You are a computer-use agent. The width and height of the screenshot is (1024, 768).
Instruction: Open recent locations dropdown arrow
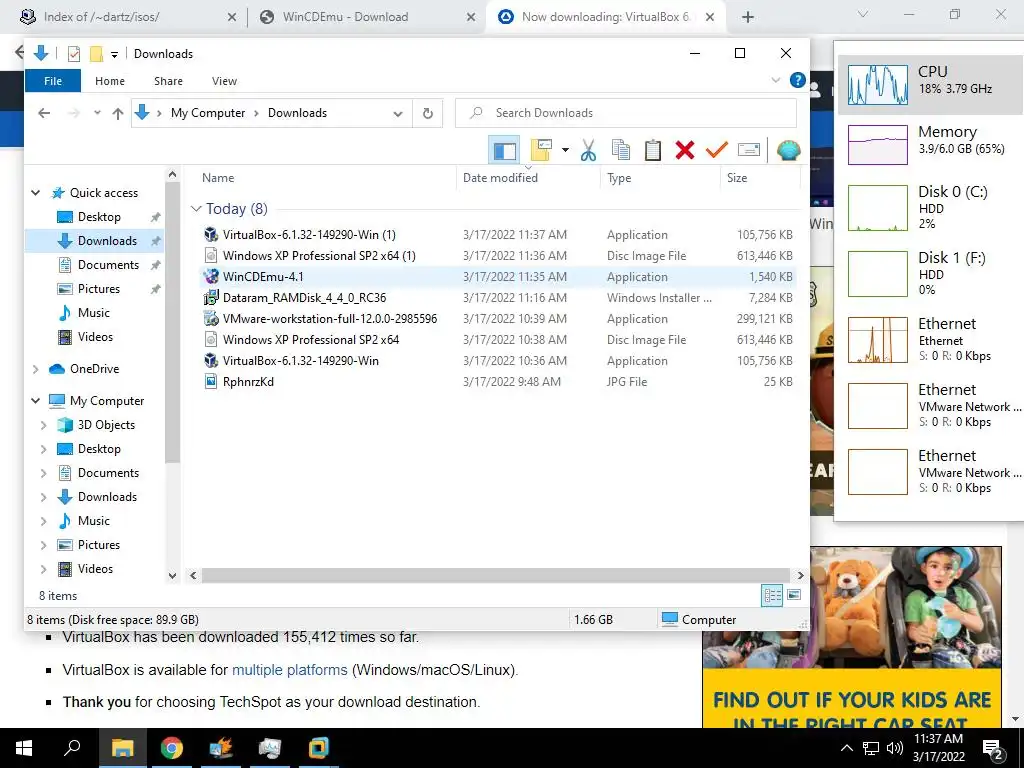(97, 113)
